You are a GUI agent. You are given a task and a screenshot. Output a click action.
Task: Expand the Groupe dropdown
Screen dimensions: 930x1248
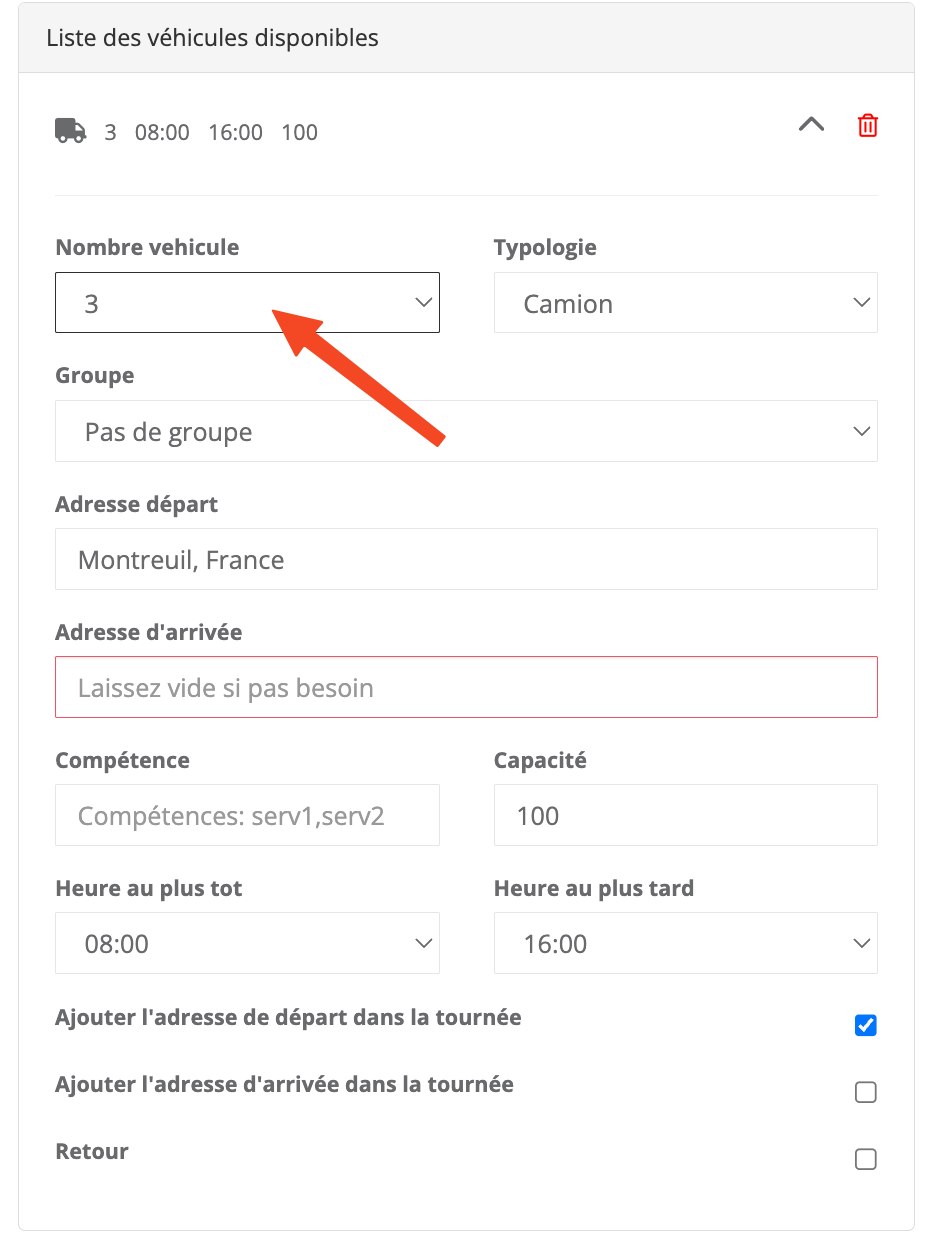[466, 432]
